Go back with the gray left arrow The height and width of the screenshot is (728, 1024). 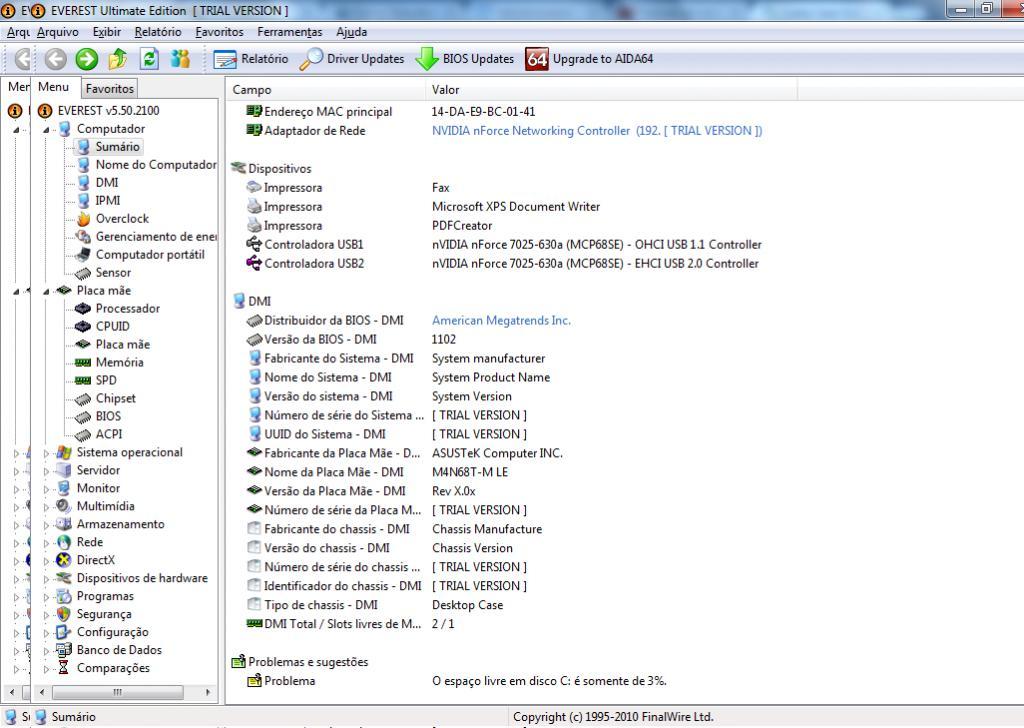click(x=56, y=59)
